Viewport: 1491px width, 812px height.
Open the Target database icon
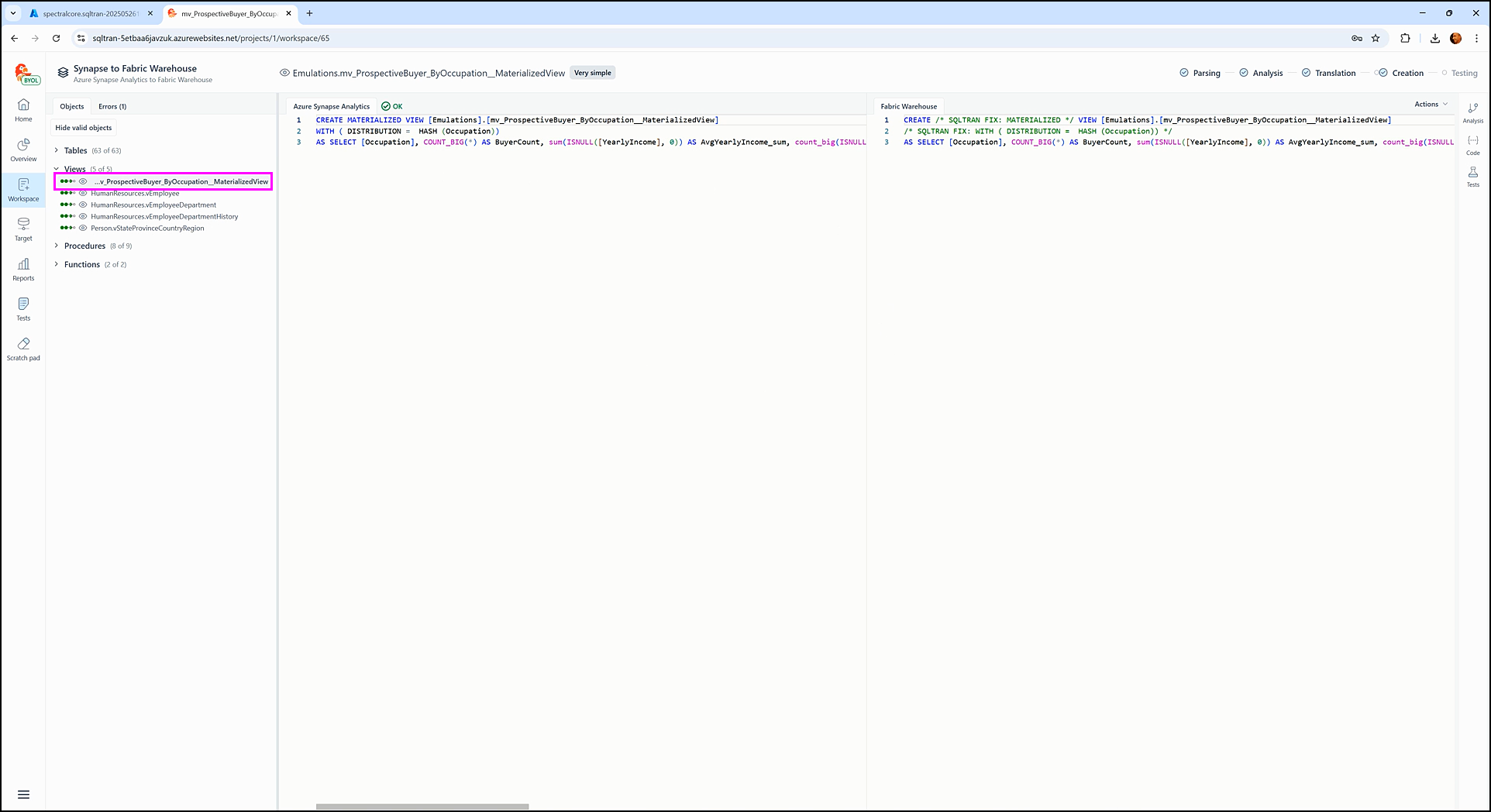point(23,229)
